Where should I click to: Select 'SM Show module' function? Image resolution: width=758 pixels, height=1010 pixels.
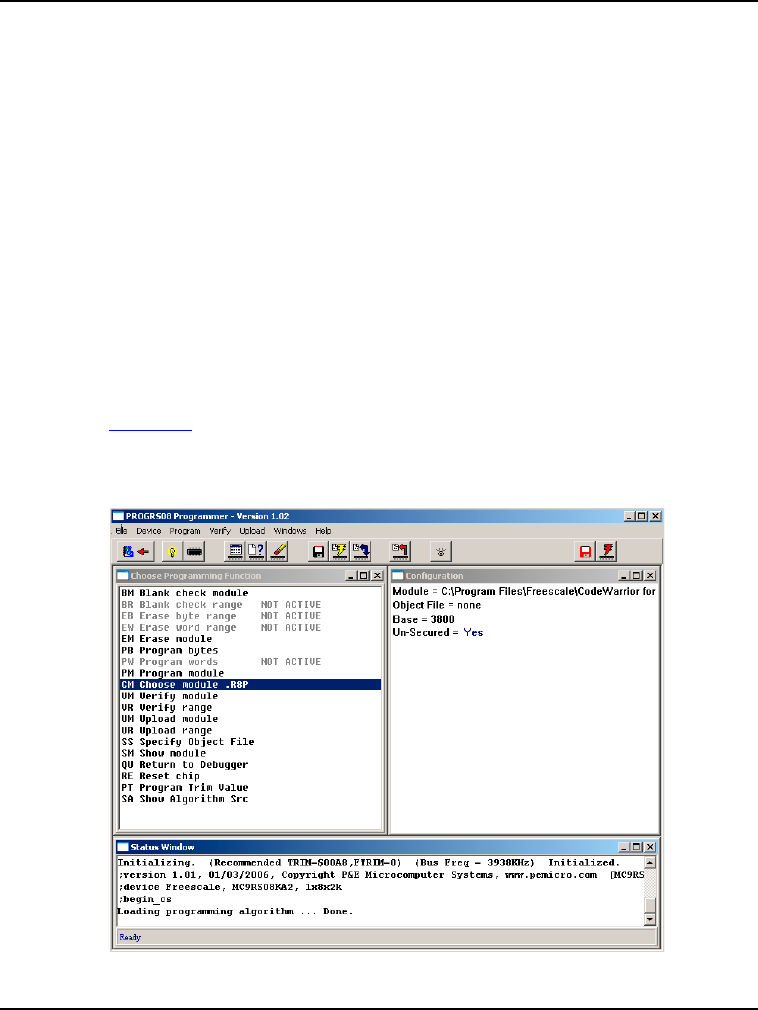pos(251,753)
